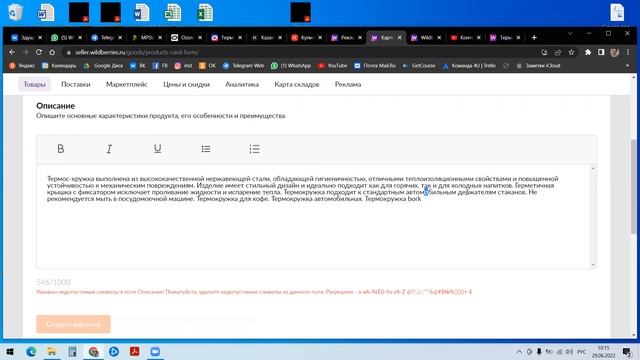Open notification center in system tray

pos(627,351)
